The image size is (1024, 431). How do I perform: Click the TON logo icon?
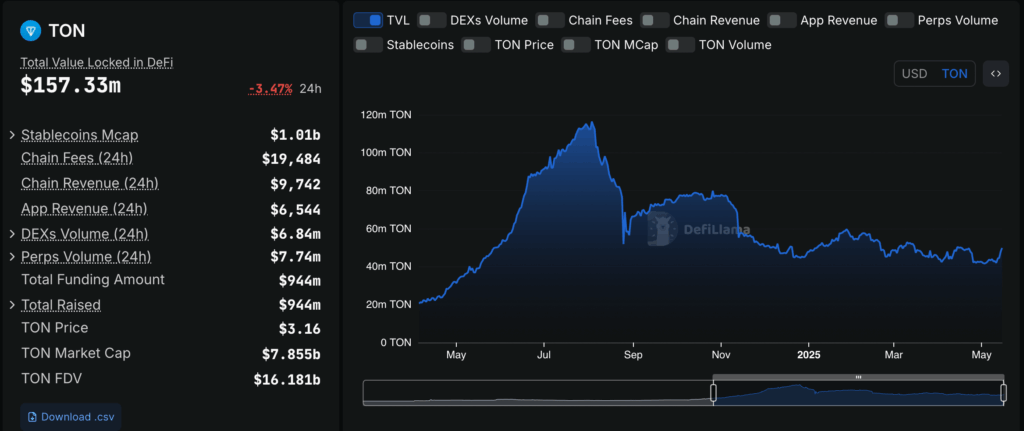pos(31,30)
